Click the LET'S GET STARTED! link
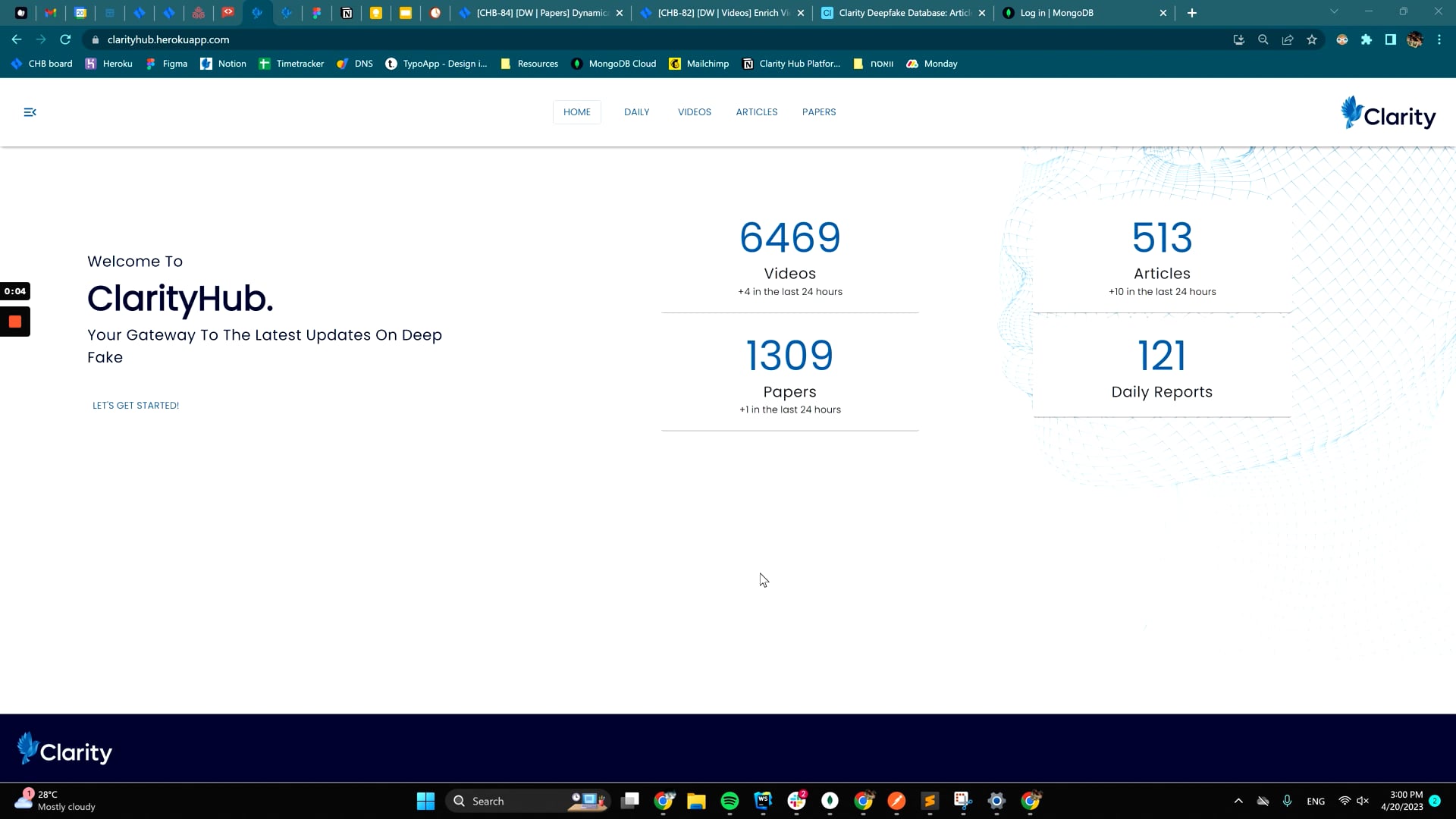Viewport: 1456px width, 819px height. (136, 405)
